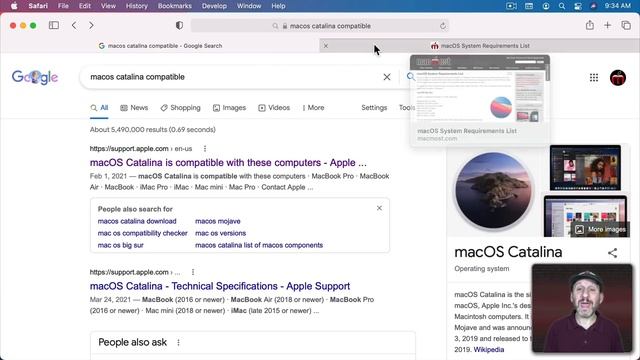Open macOS Catalina Technical Specifications result

pyautogui.click(x=220, y=286)
